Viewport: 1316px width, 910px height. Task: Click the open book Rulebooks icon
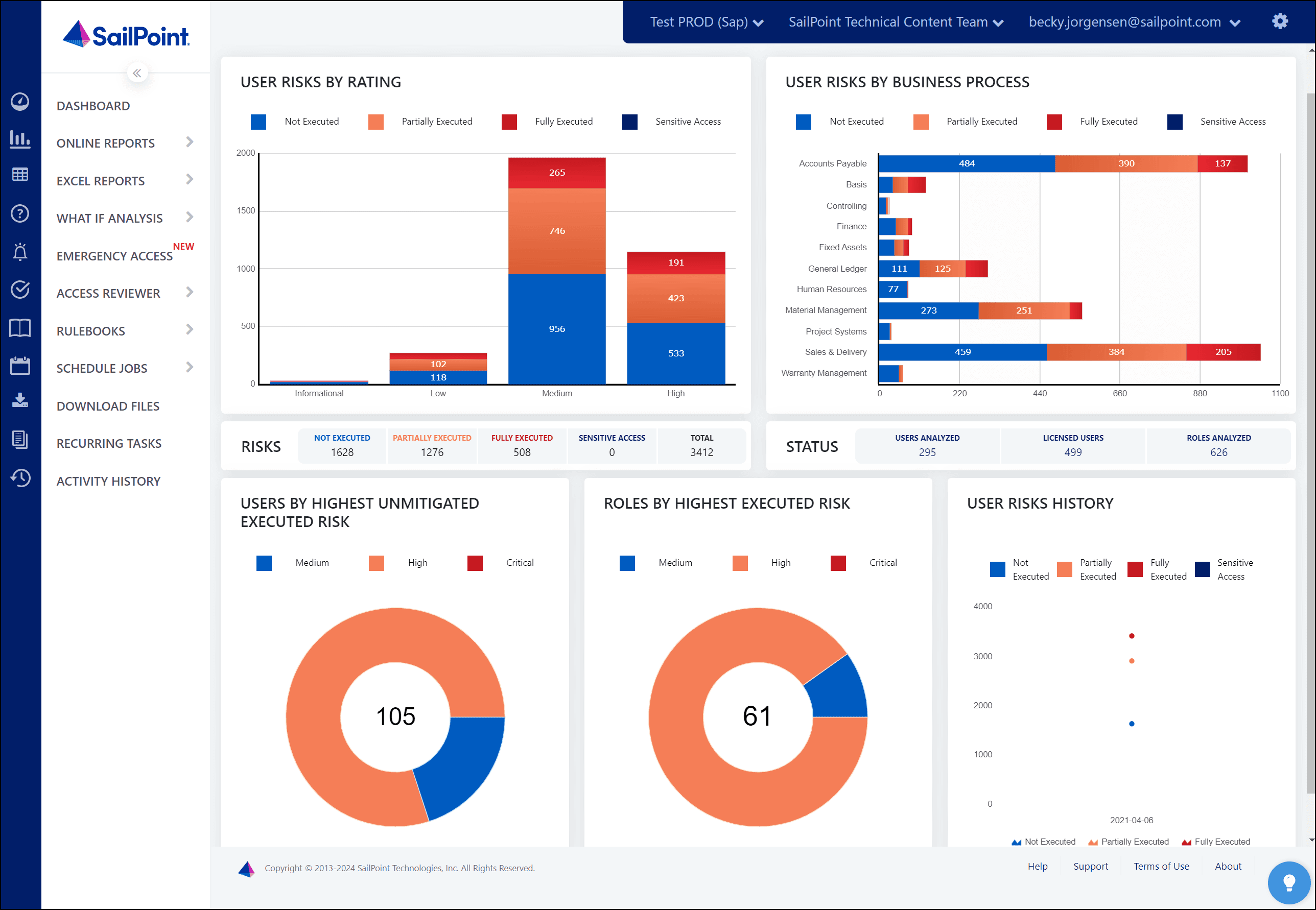click(x=20, y=328)
